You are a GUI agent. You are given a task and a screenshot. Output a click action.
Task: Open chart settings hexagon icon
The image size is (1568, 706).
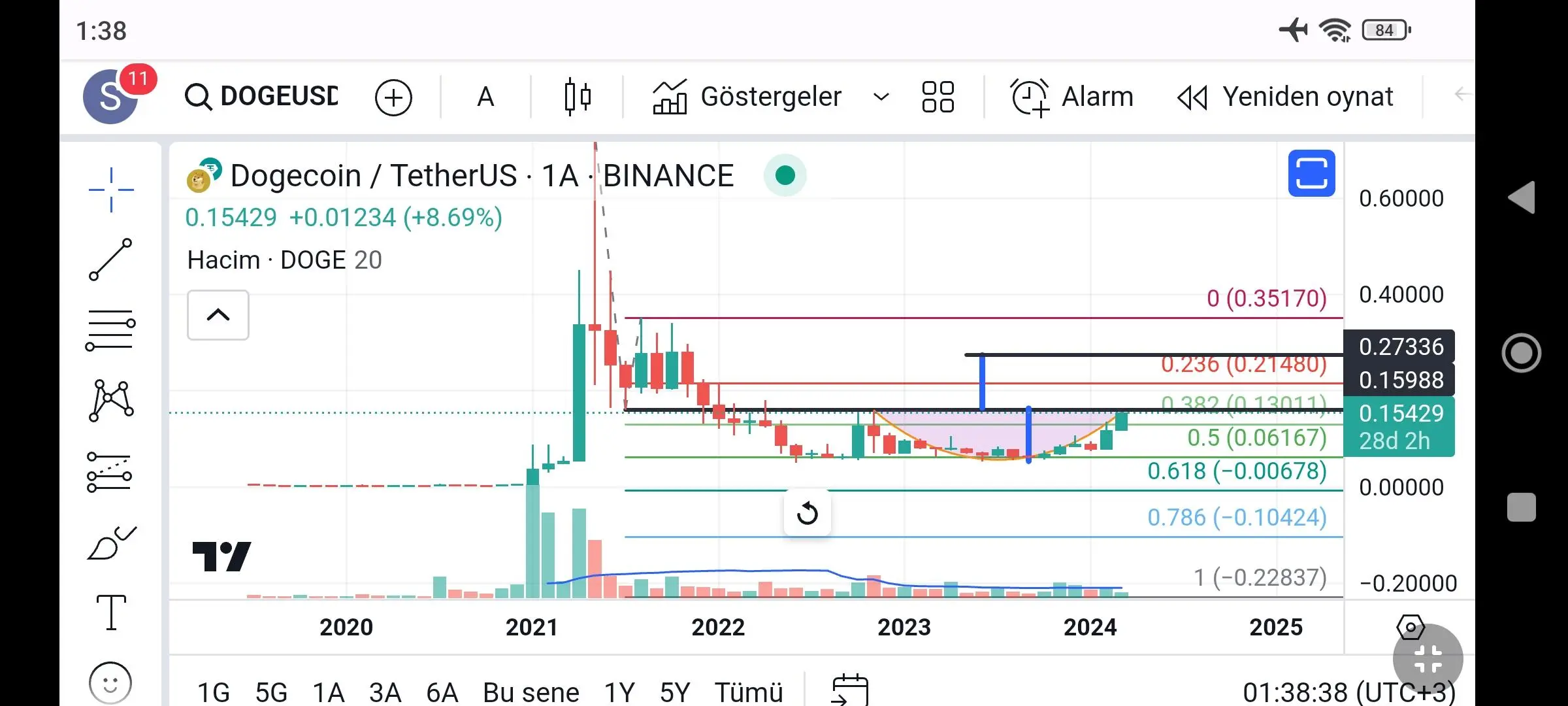[1410, 627]
